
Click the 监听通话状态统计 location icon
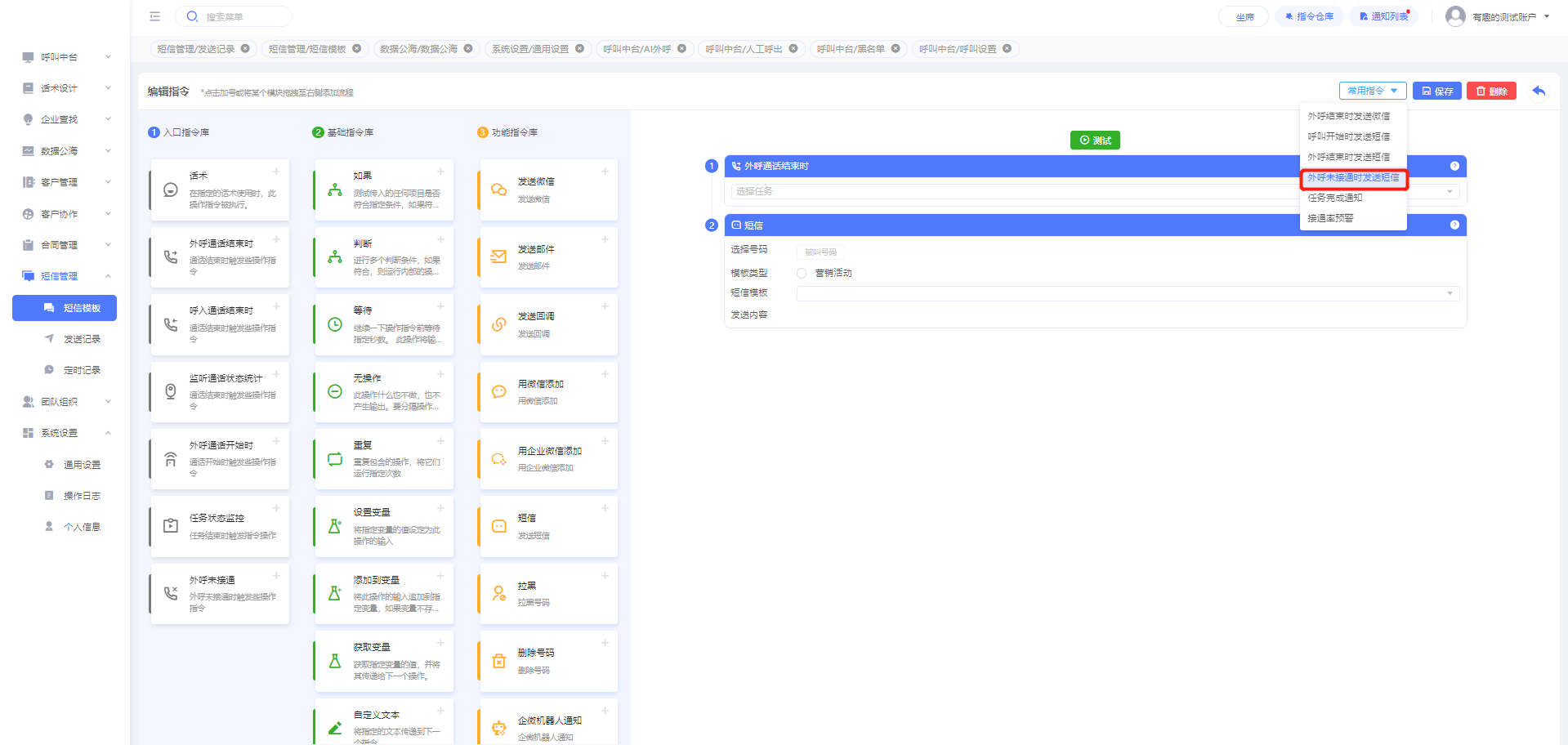170,391
